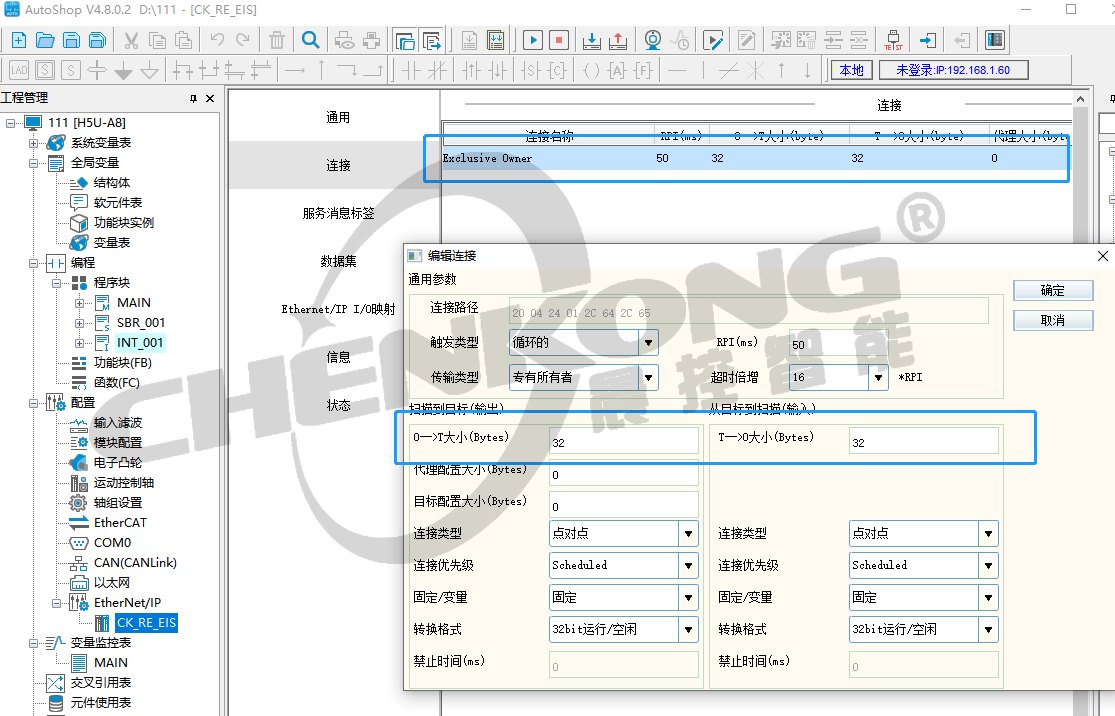Select INT_001 program in tree

pos(140,343)
